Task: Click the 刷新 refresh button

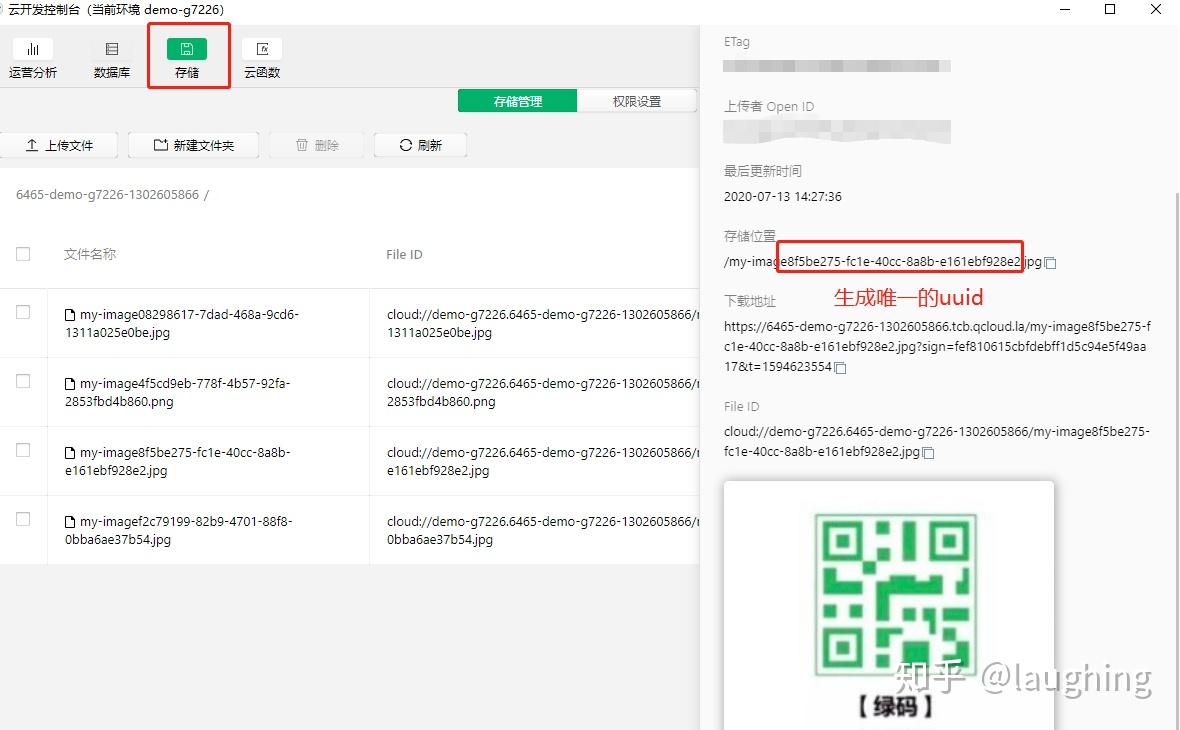Action: [421, 145]
